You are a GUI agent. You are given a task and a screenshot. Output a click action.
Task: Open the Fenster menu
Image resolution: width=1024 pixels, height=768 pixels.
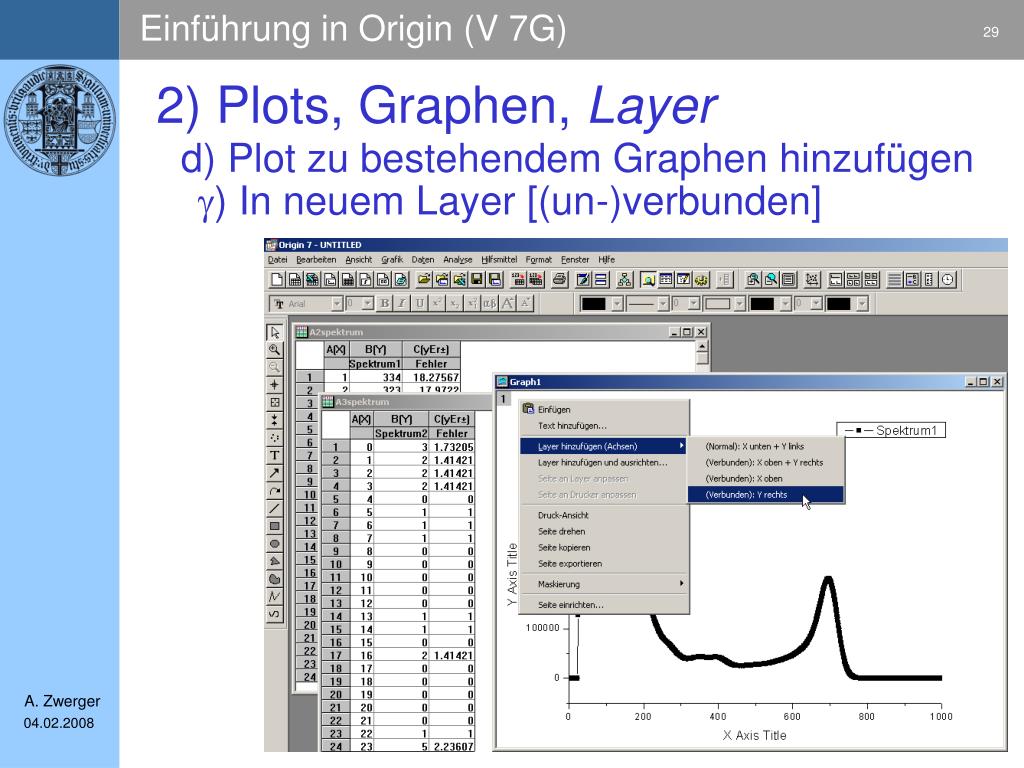575,260
